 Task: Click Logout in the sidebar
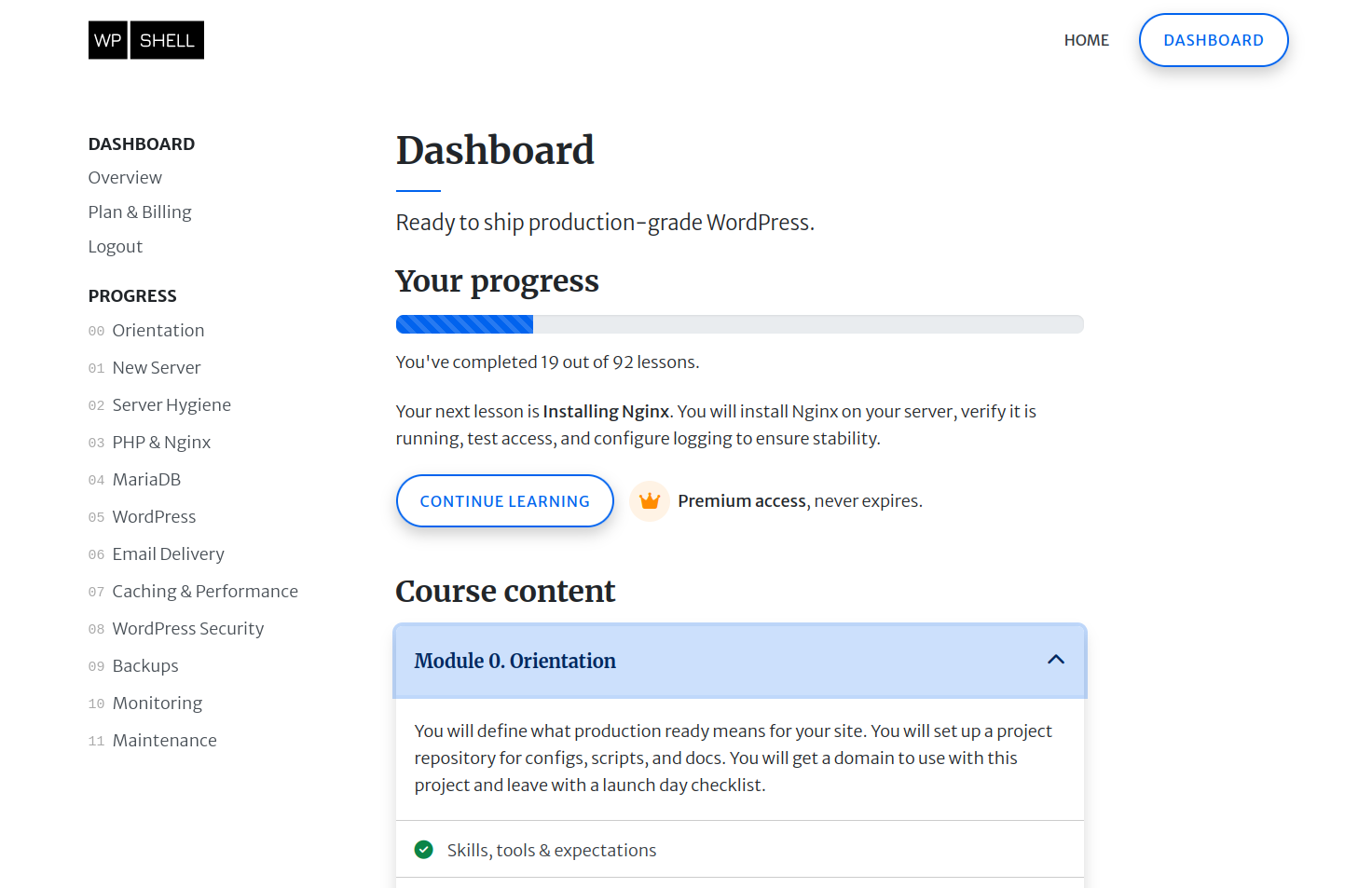click(115, 246)
